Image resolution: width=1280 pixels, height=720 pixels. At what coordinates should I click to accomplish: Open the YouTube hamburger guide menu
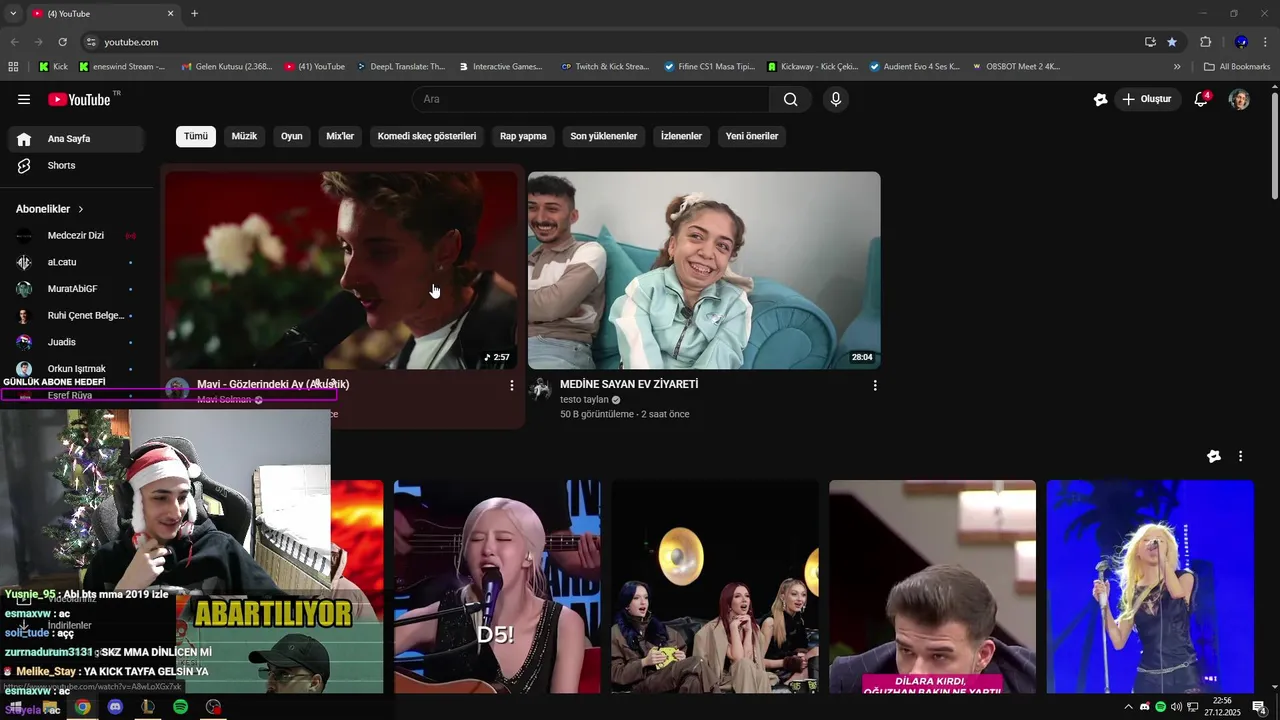[24, 99]
